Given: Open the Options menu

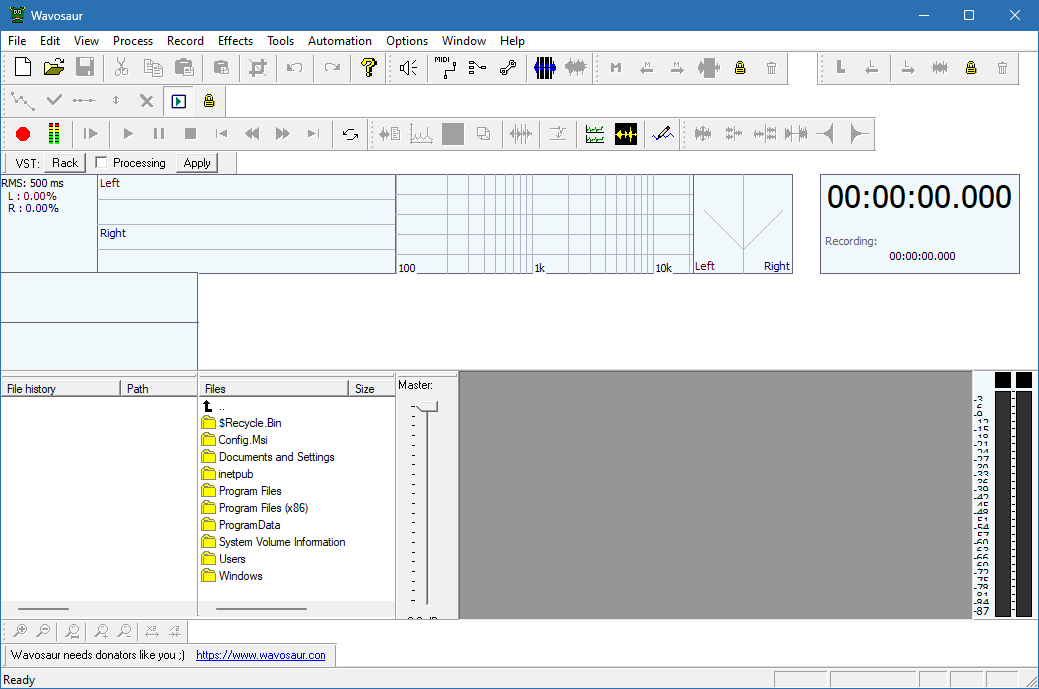Looking at the screenshot, I should click(x=407, y=40).
